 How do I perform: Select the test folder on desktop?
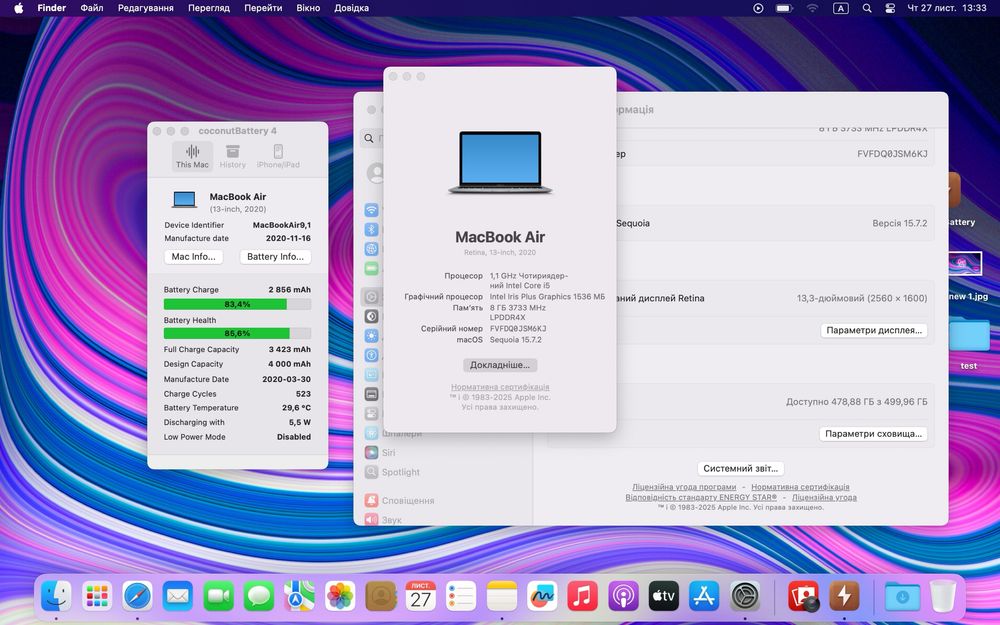pos(969,335)
